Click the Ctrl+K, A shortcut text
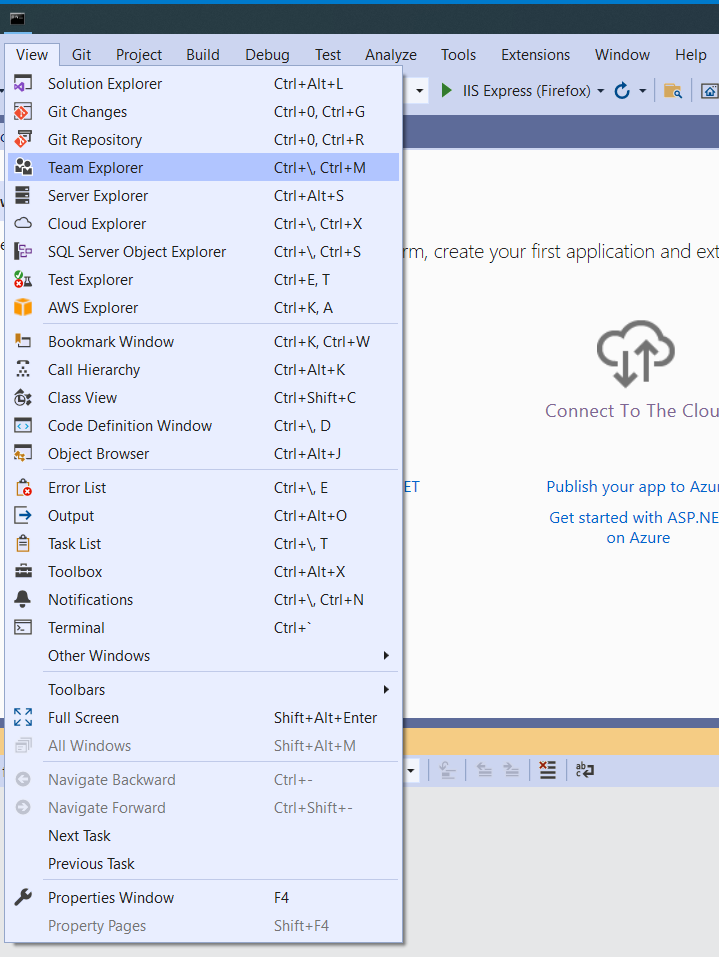Screen dimensions: 719x957 coord(303,308)
